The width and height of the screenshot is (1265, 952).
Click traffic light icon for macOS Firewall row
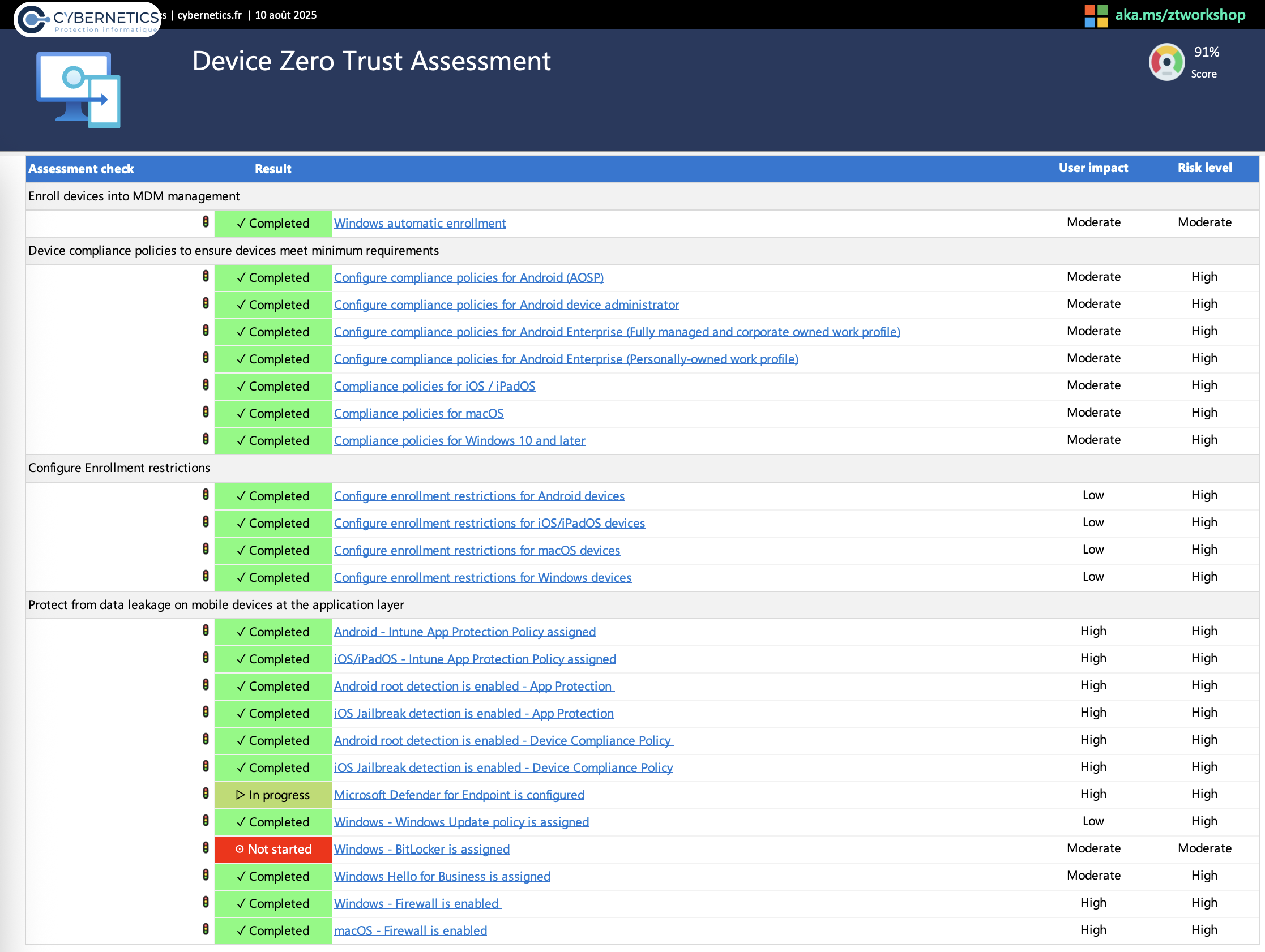(206, 929)
